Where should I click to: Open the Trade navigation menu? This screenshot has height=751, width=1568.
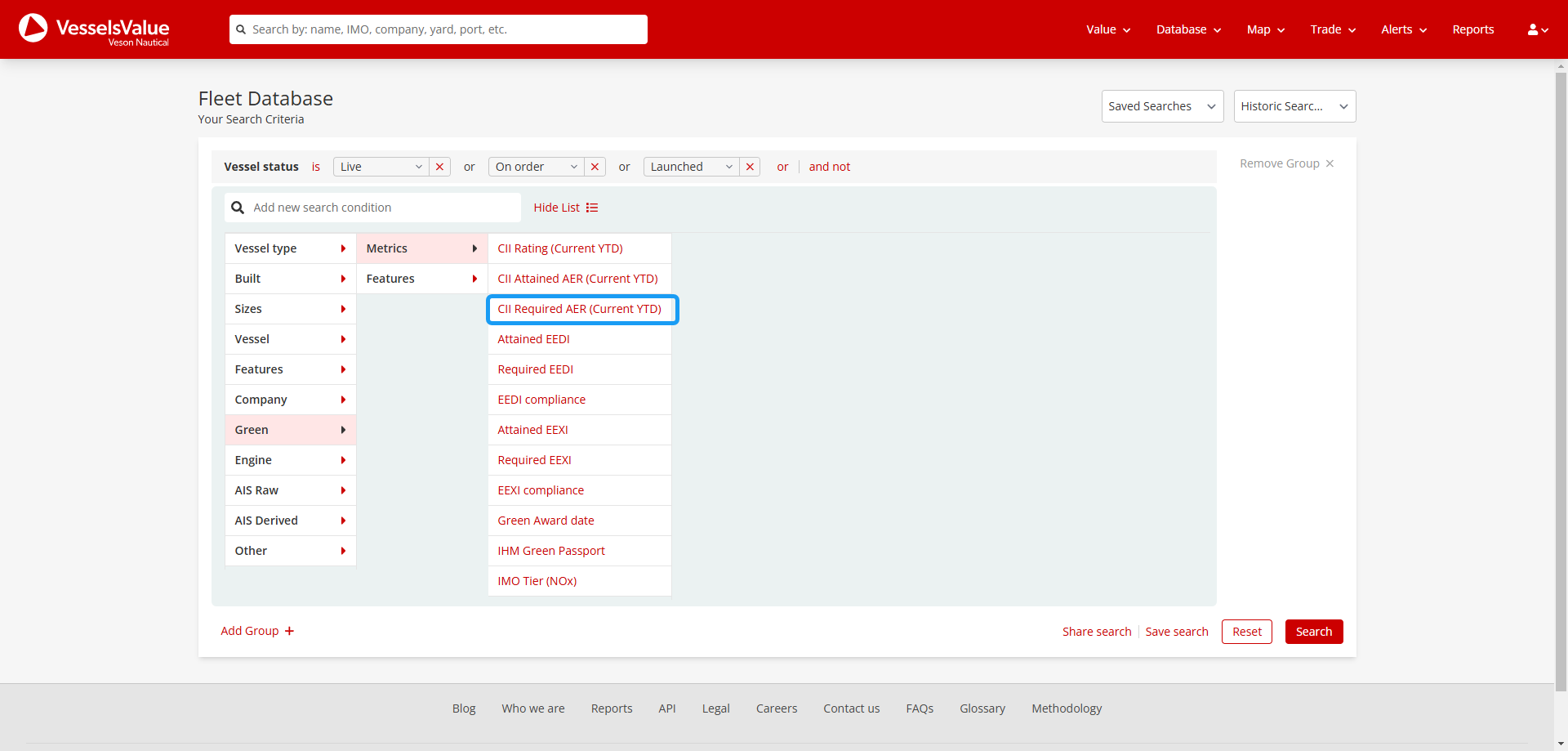[1332, 29]
